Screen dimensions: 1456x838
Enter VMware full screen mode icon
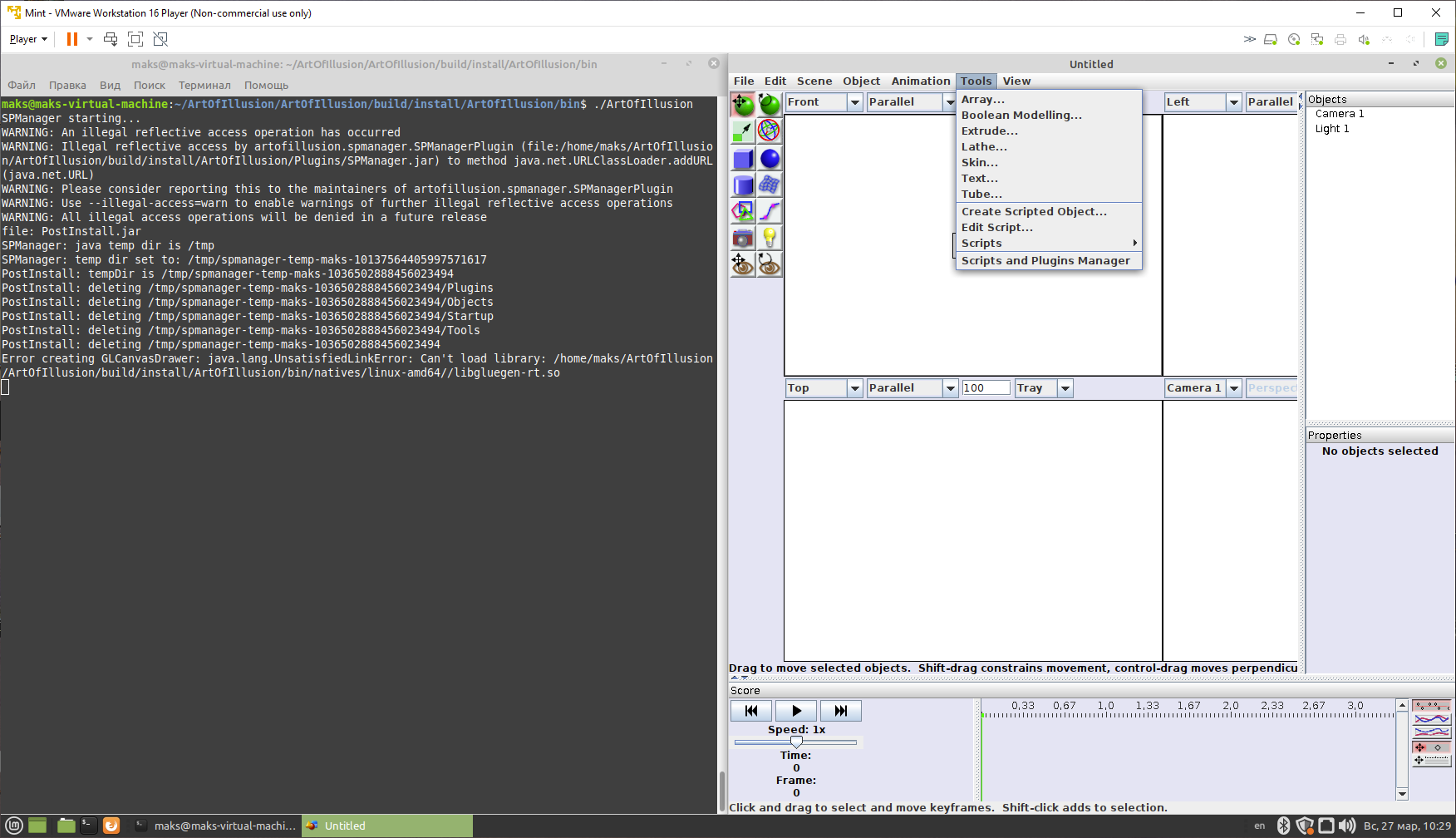tap(135, 39)
